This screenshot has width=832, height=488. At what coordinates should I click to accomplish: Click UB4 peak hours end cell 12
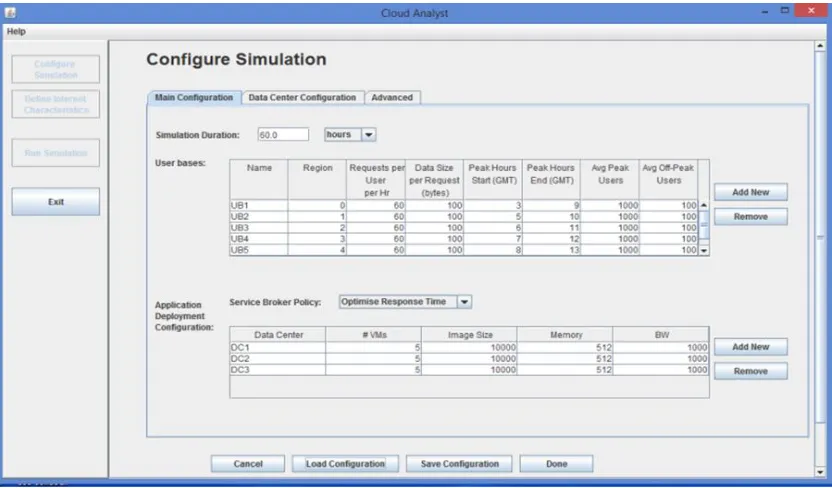551,239
